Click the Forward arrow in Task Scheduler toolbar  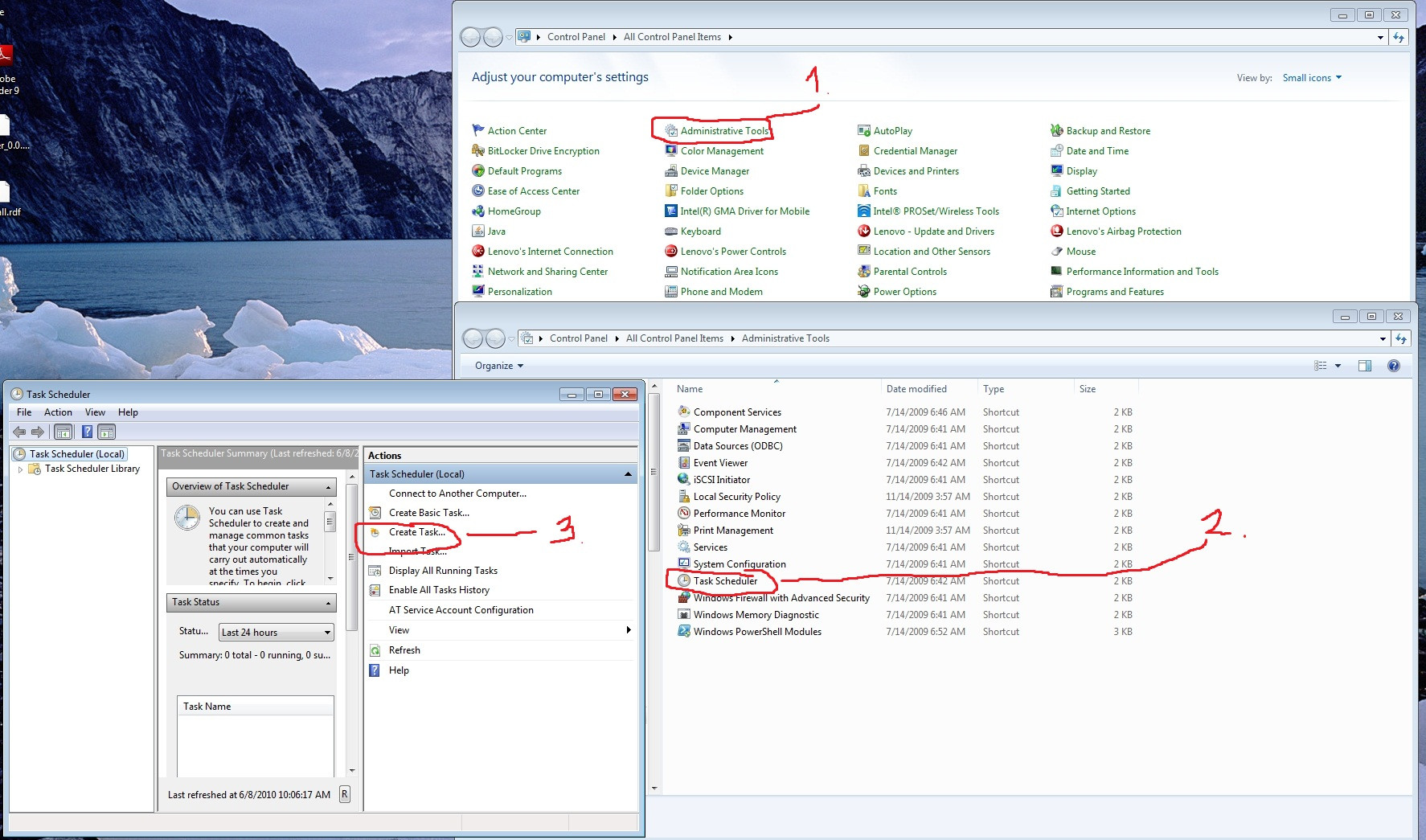coord(38,432)
